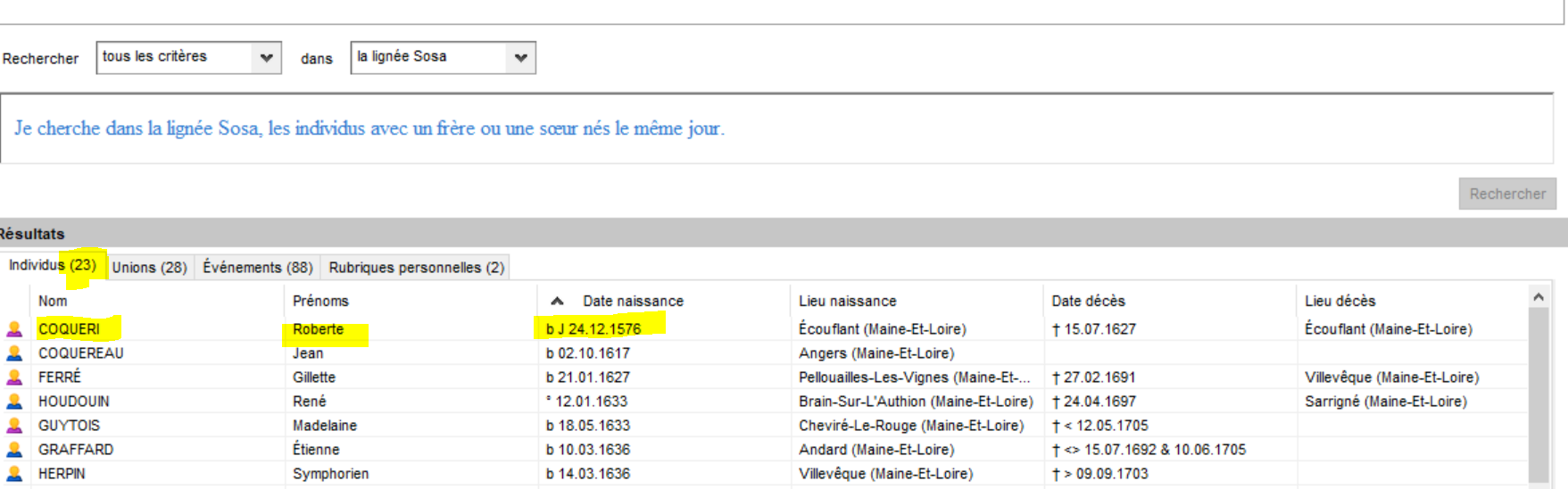Click the person icon beside GRAFFARD row
The width and height of the screenshot is (1568, 489).
14,450
